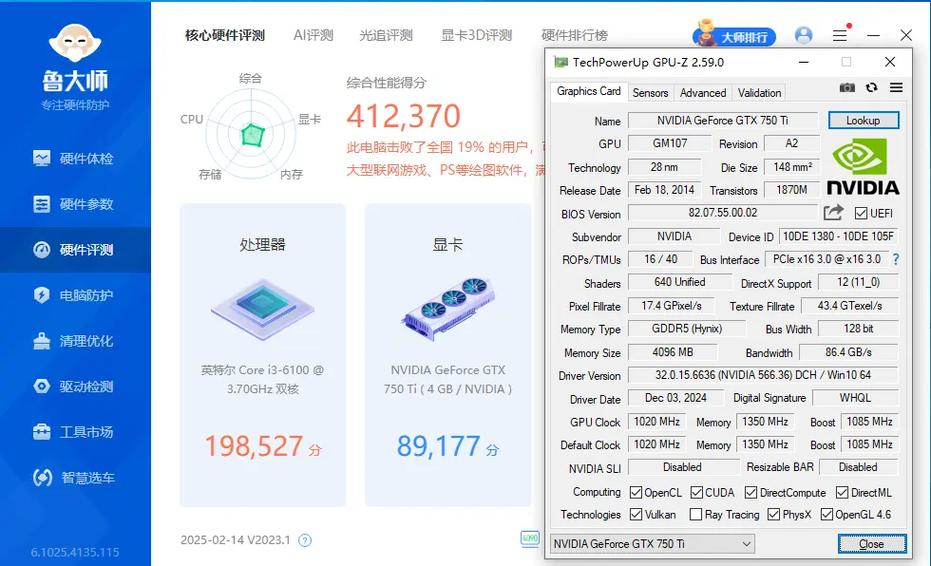Switch to 光追评测 tab

pyautogui.click(x=386, y=36)
